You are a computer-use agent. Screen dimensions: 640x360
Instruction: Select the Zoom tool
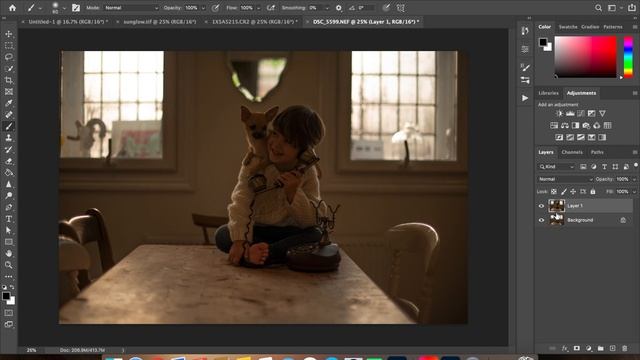point(9,264)
